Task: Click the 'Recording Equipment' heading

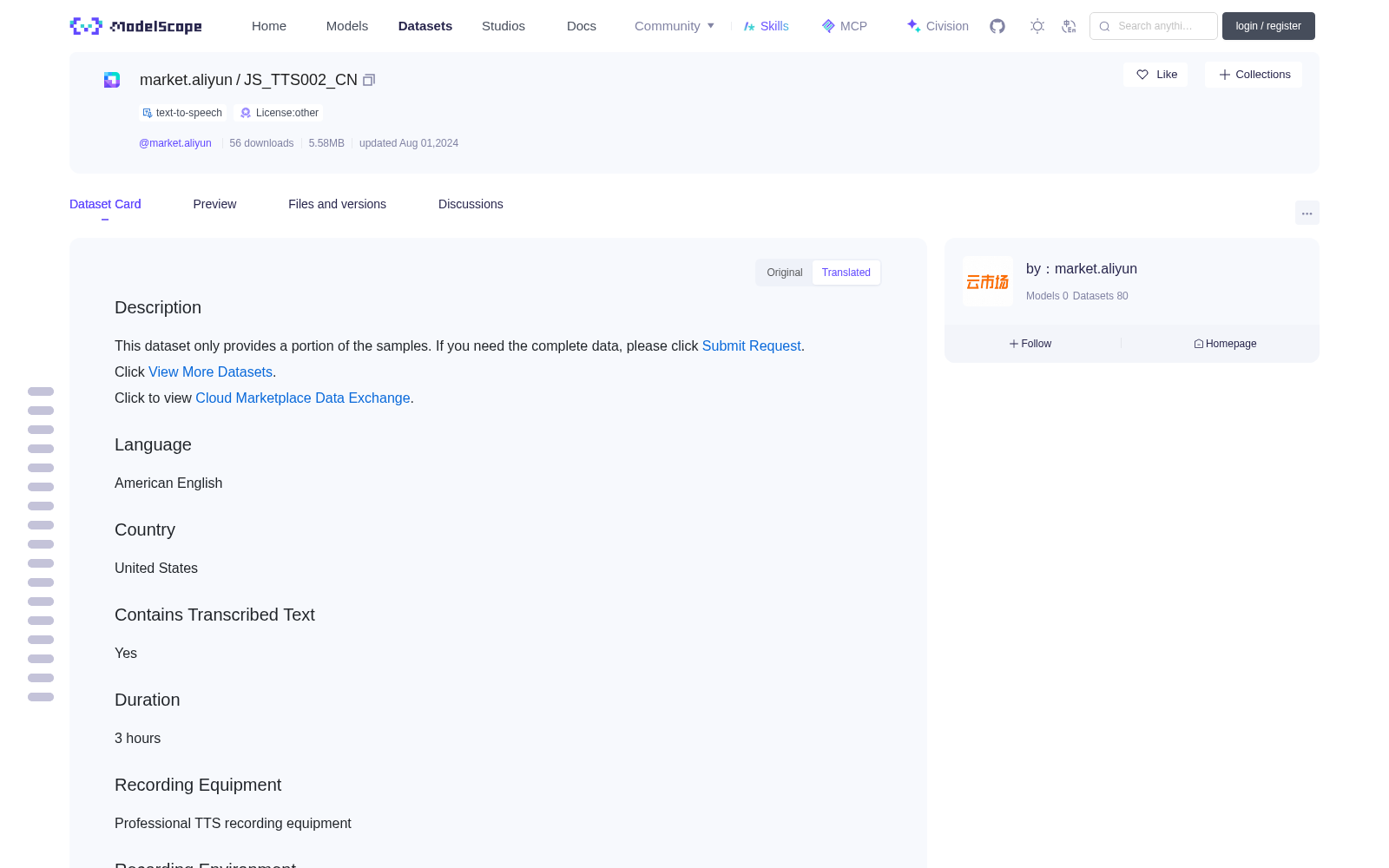Action: tap(198, 785)
